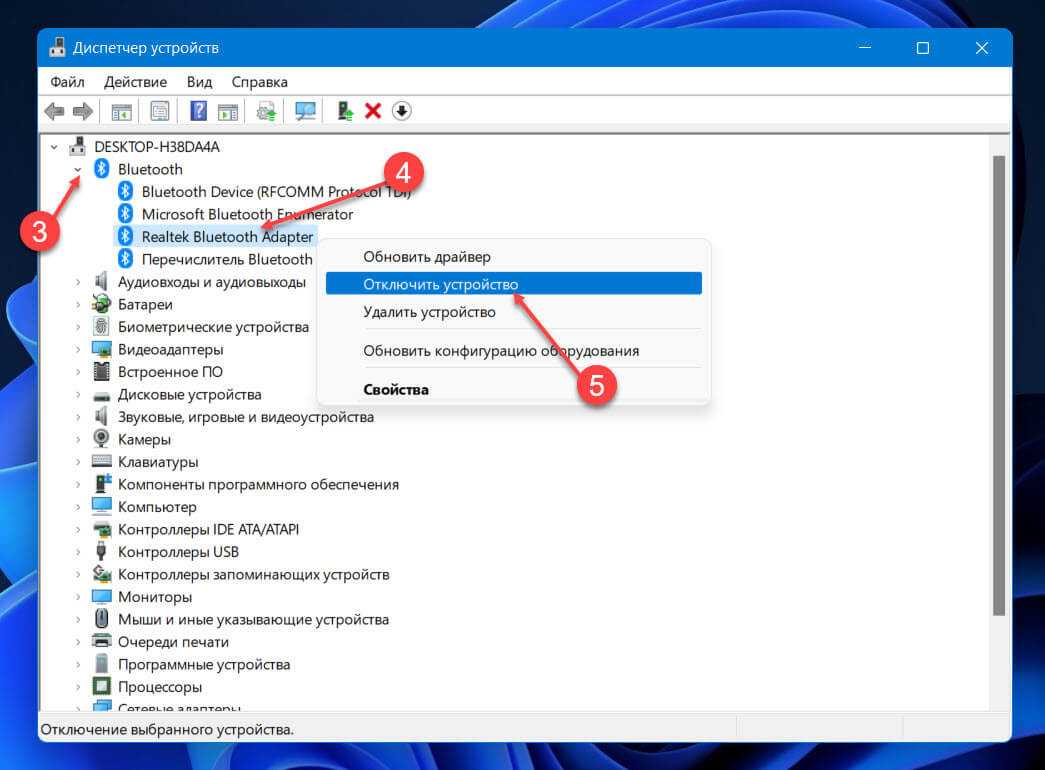Screen dimensions: 1045x770
Task: Click the Батареи battery icon
Action: [x=101, y=304]
